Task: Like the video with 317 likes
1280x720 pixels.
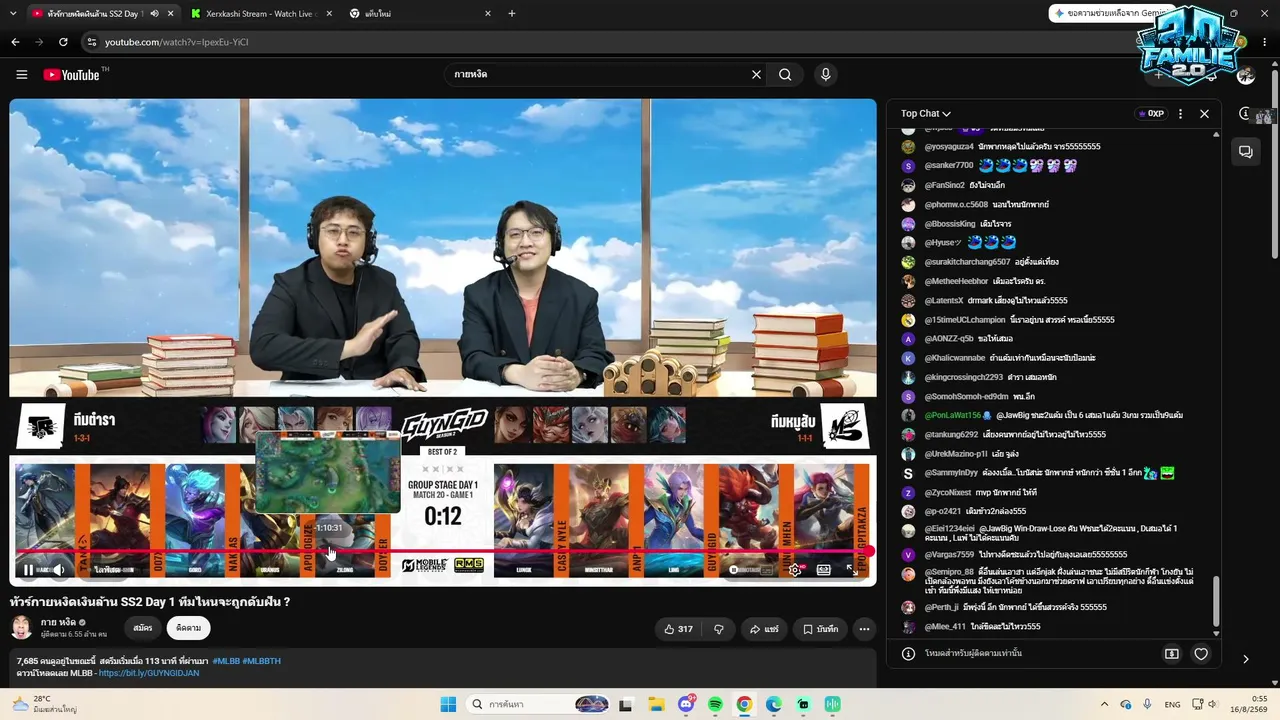Action: 678,629
